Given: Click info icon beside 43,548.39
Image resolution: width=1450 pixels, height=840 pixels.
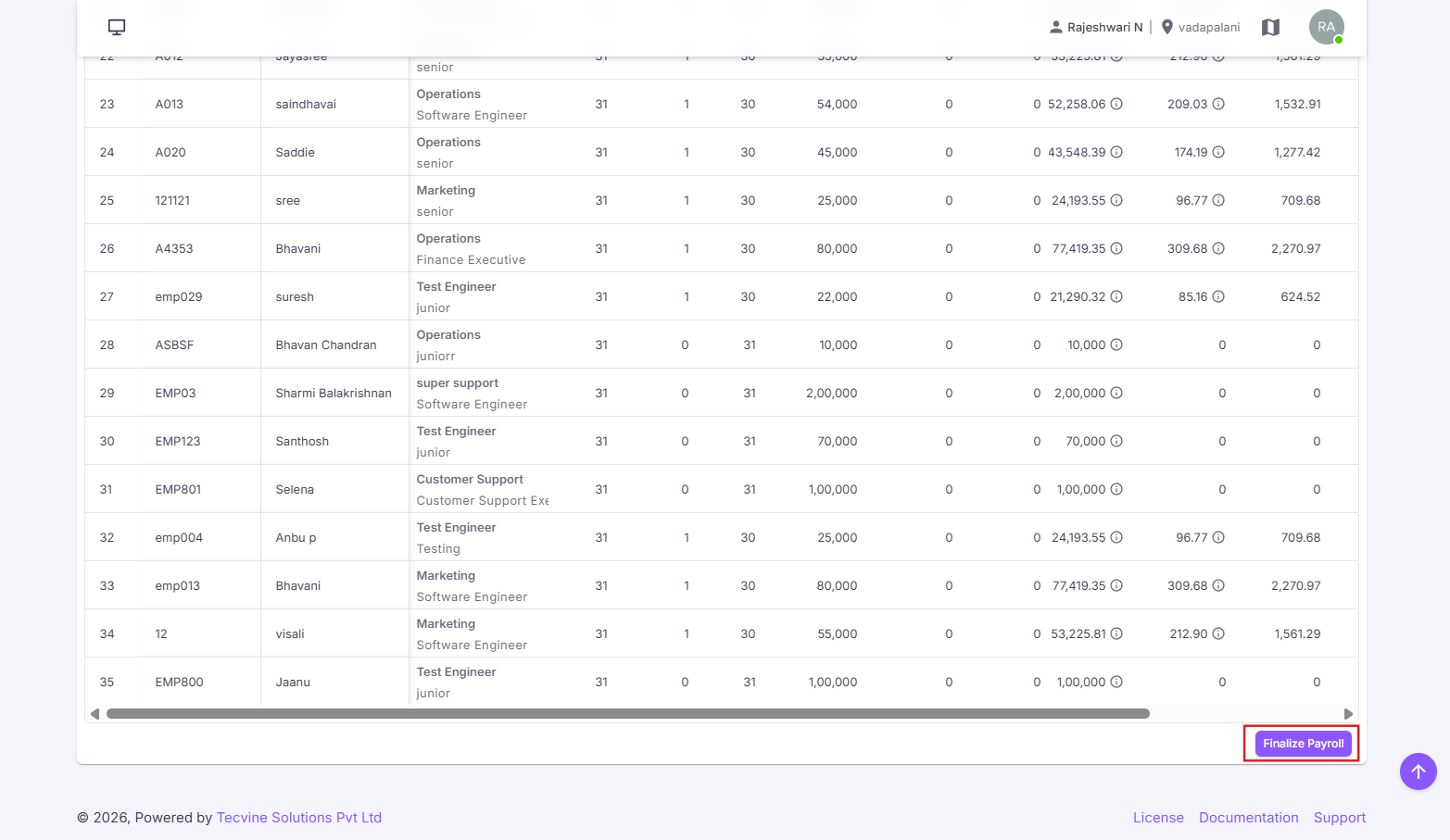Looking at the screenshot, I should [1116, 152].
